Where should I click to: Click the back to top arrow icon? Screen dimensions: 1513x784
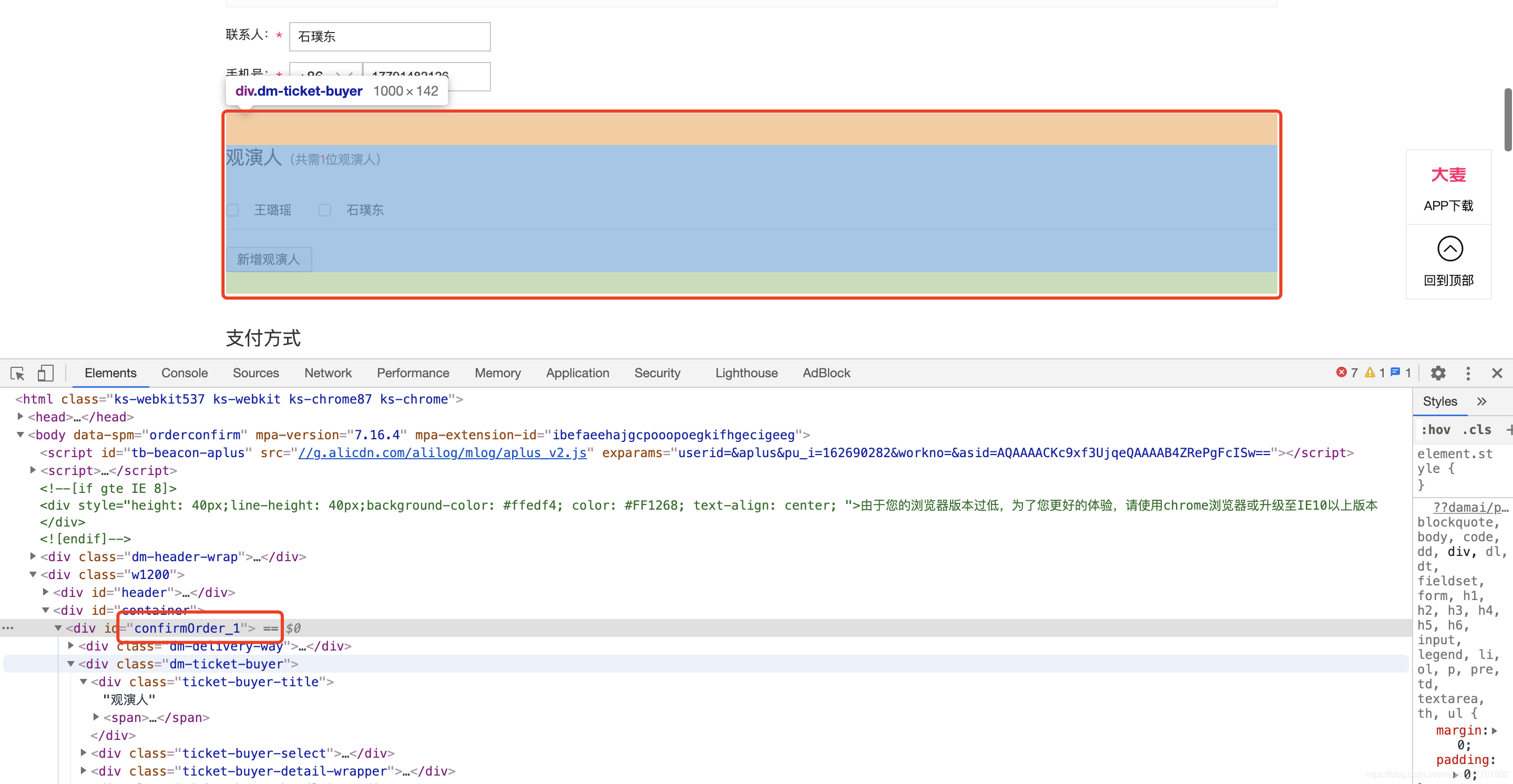coord(1449,249)
